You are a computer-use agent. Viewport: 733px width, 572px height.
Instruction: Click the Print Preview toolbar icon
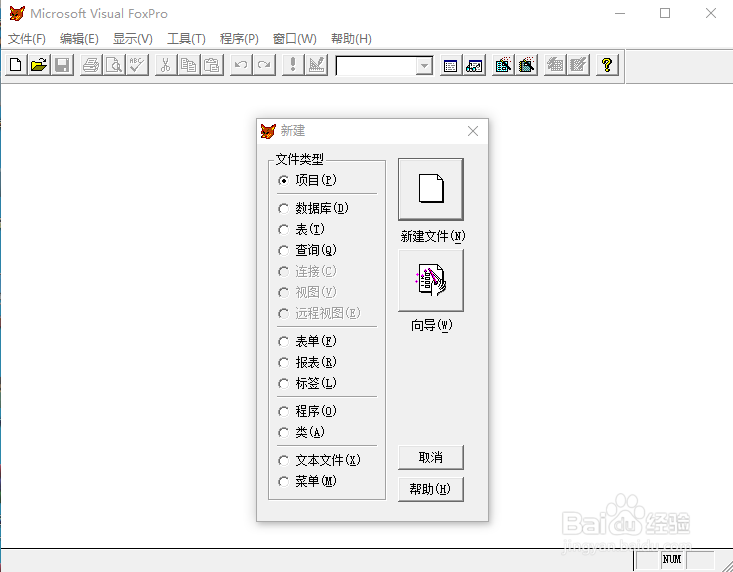(x=114, y=64)
